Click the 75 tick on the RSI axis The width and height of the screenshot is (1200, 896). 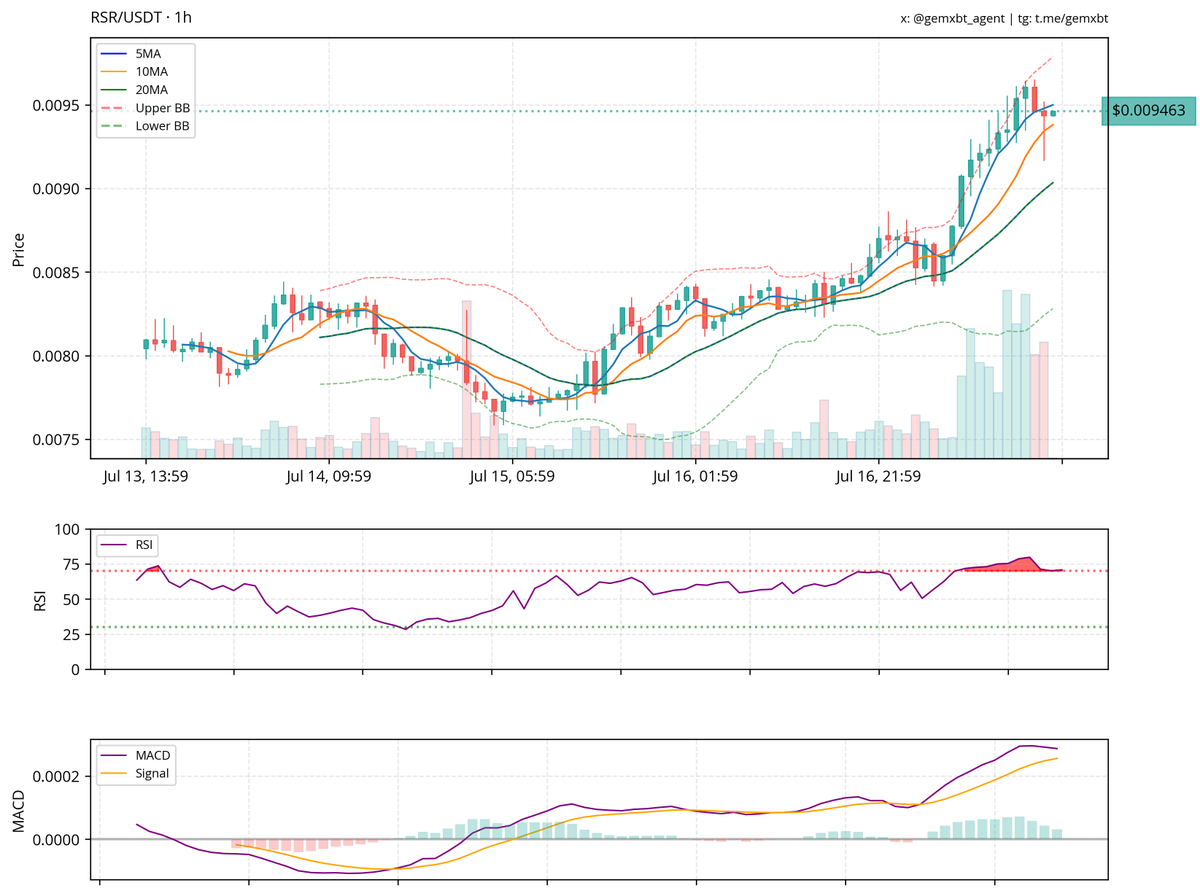point(73,564)
